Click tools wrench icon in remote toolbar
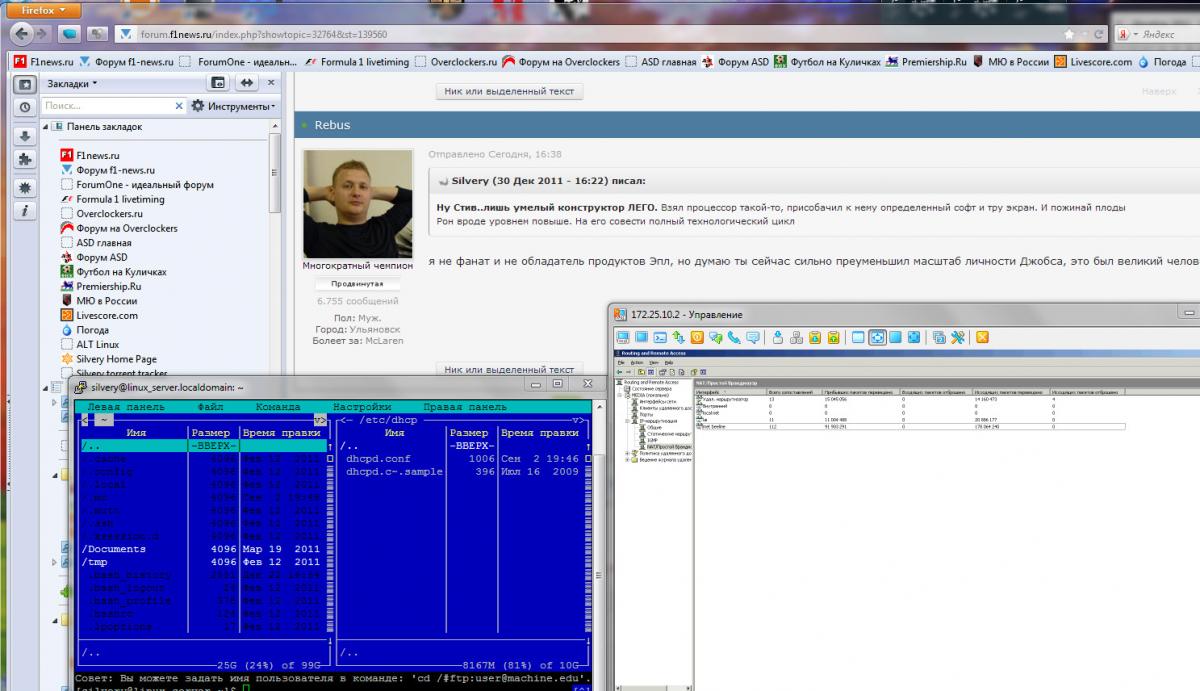 (958, 337)
